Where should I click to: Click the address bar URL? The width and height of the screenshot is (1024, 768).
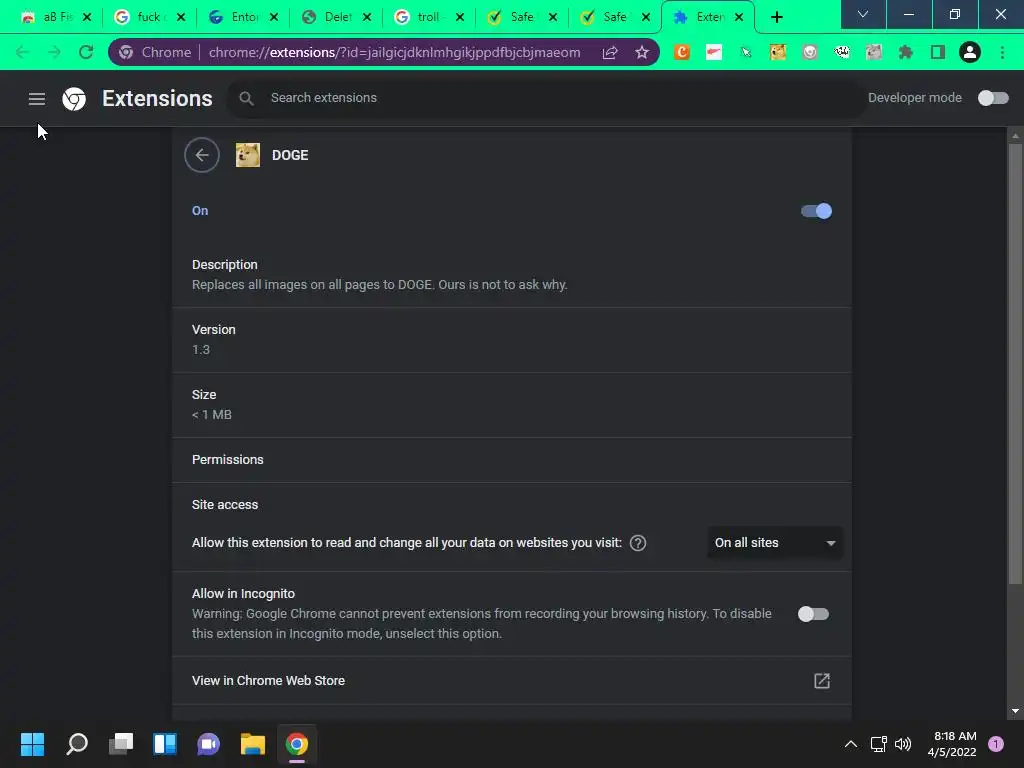coord(394,52)
